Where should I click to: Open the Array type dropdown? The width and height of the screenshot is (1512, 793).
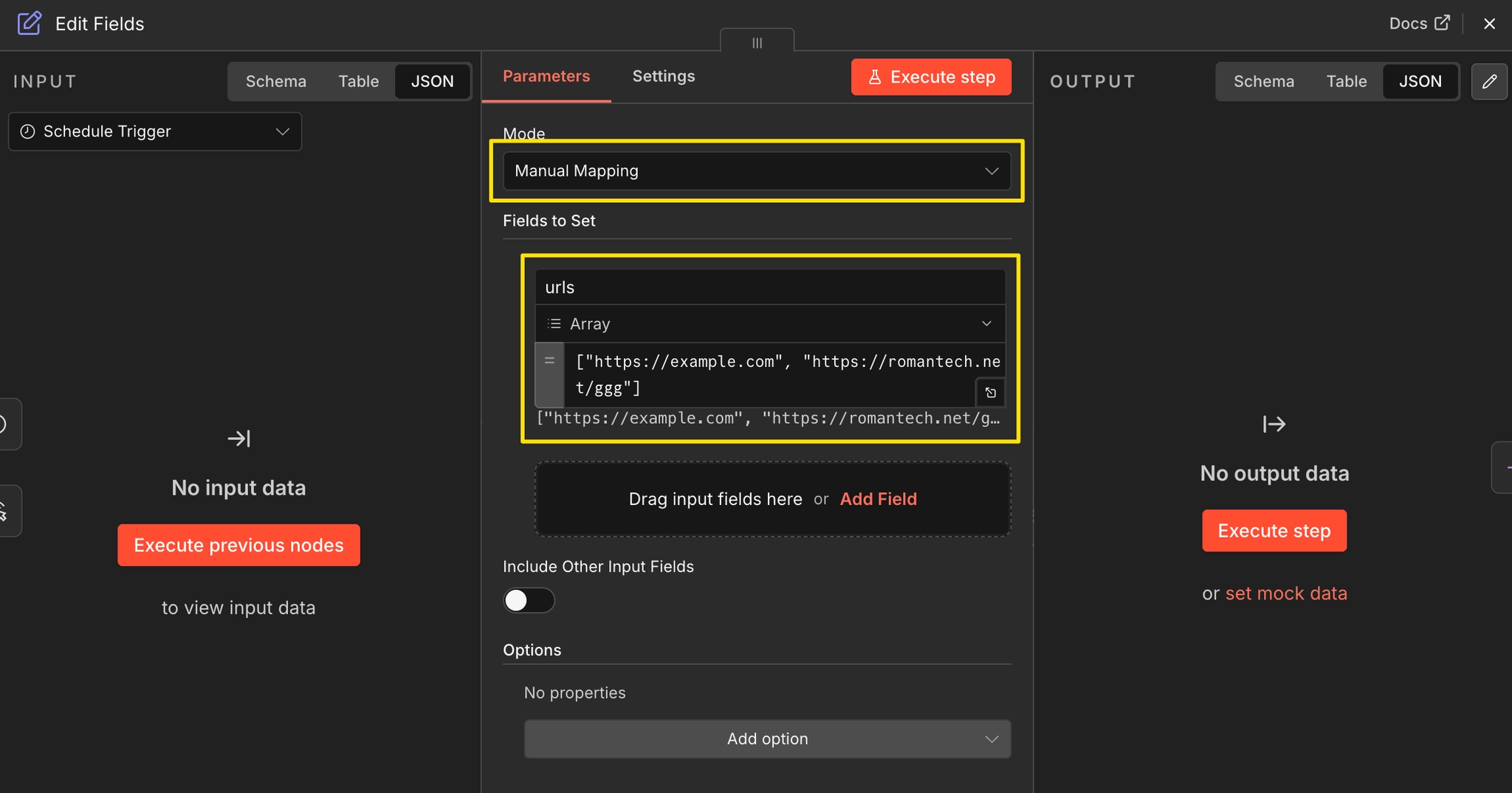(x=770, y=323)
